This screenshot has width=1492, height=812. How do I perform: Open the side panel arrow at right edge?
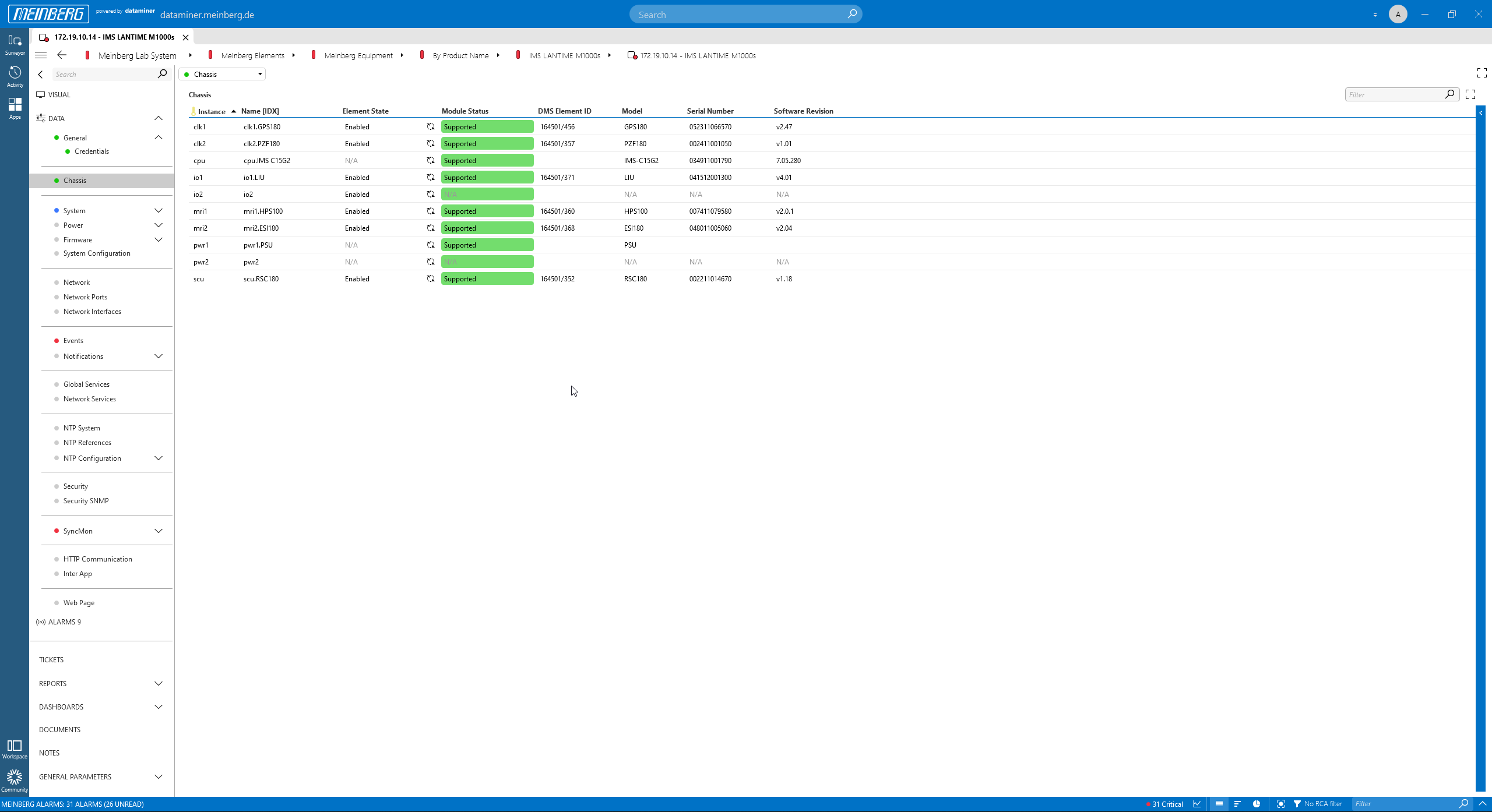pyautogui.click(x=1480, y=113)
